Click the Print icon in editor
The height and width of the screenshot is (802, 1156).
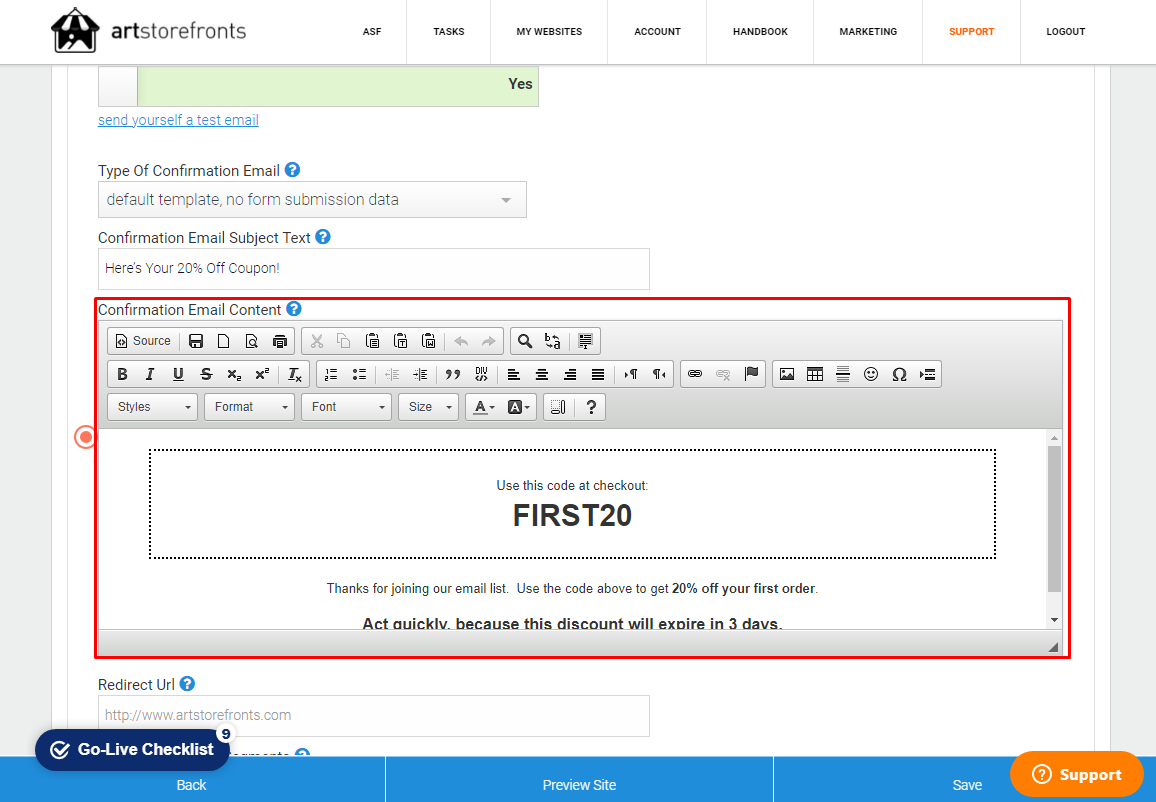[279, 341]
